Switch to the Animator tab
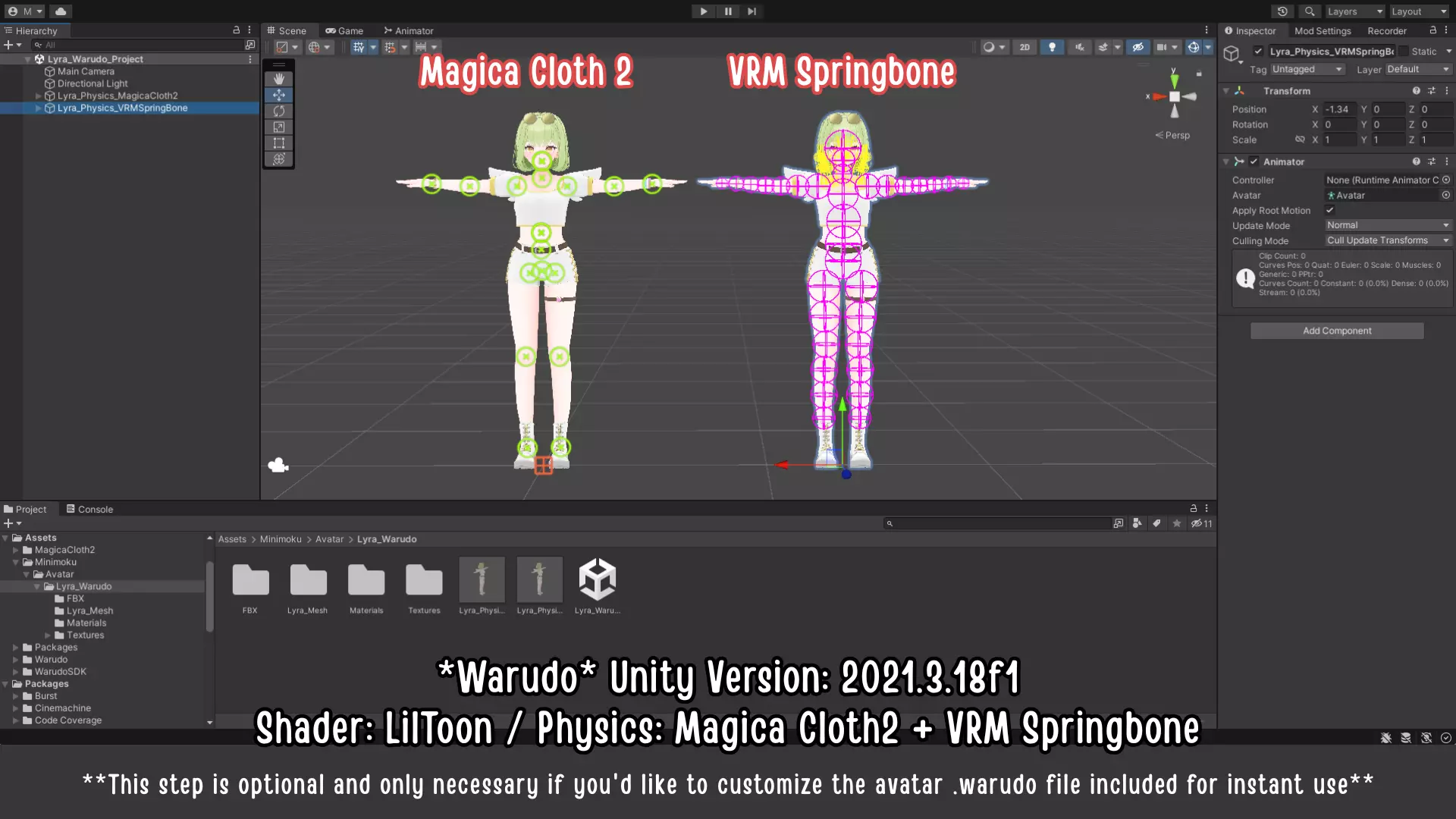1456x819 pixels. [x=409, y=31]
